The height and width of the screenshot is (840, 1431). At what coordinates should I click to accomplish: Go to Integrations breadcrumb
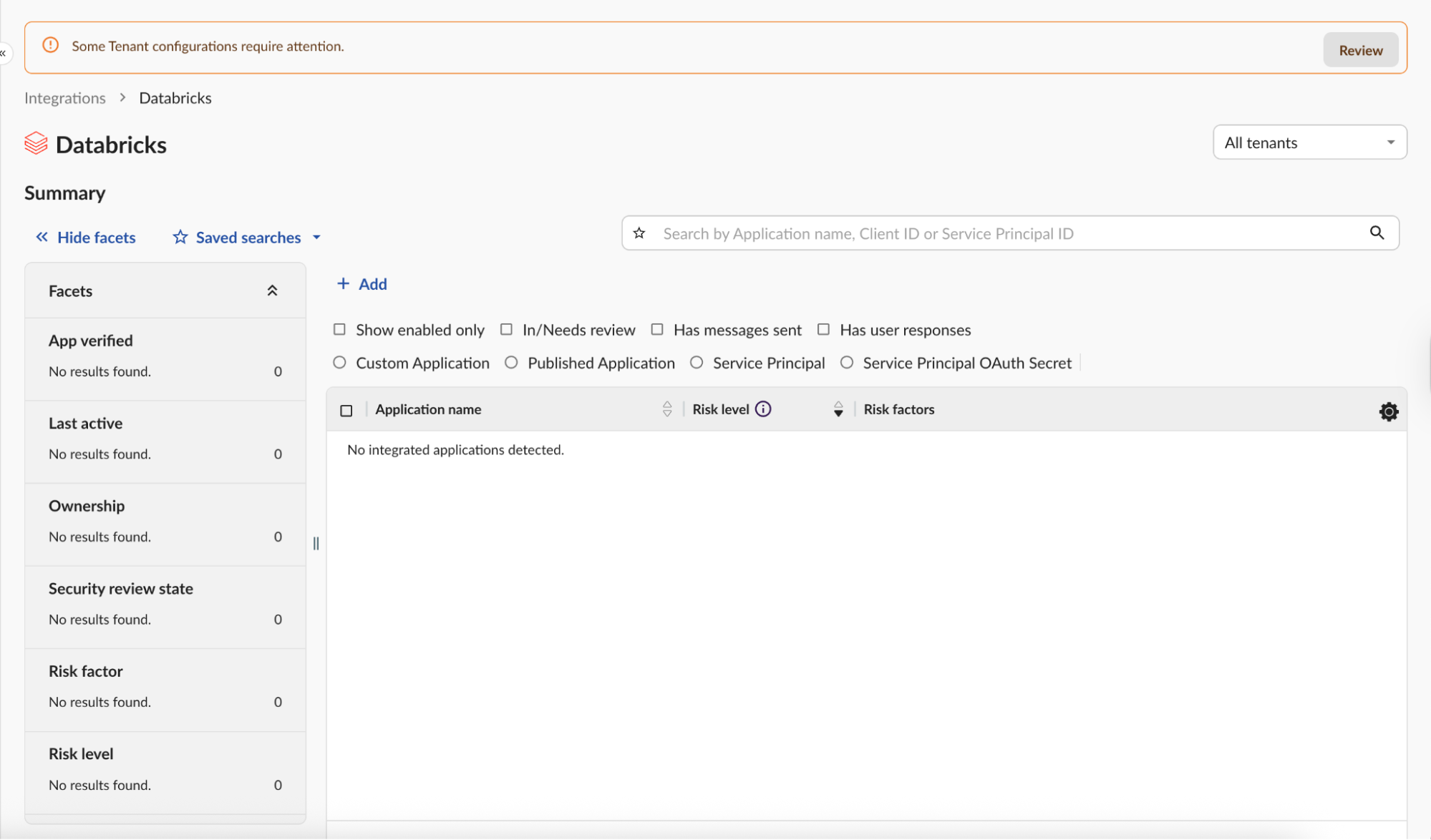coord(65,98)
